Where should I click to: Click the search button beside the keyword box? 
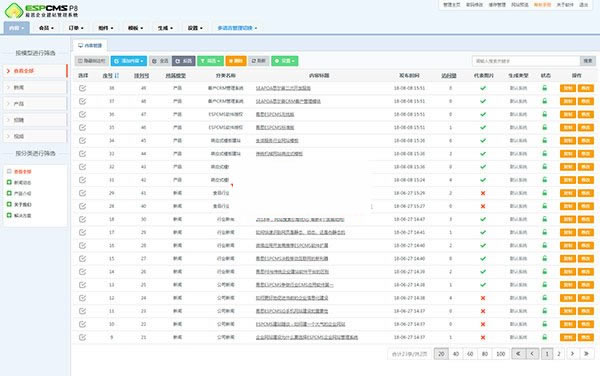(588, 61)
